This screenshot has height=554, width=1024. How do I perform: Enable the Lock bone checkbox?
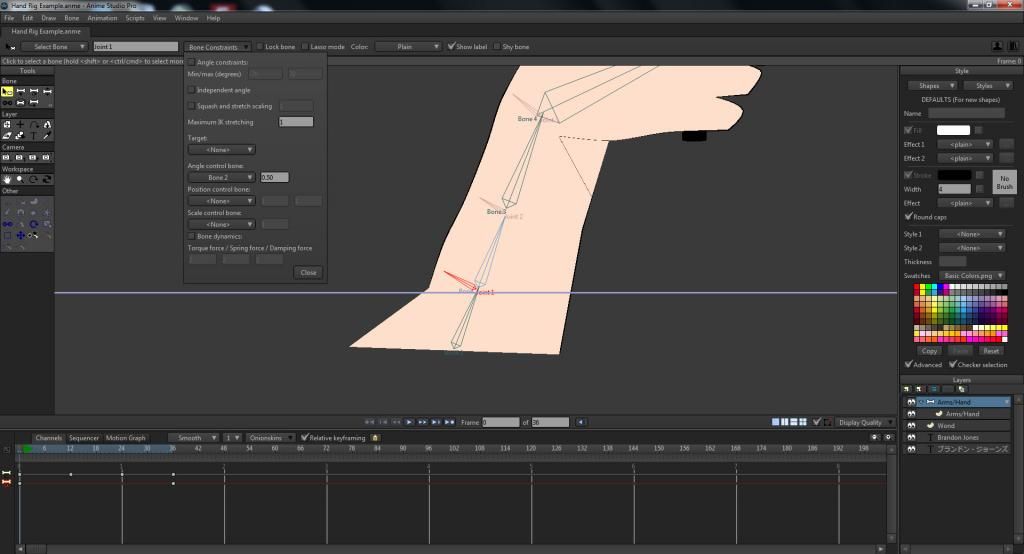pyautogui.click(x=260, y=46)
